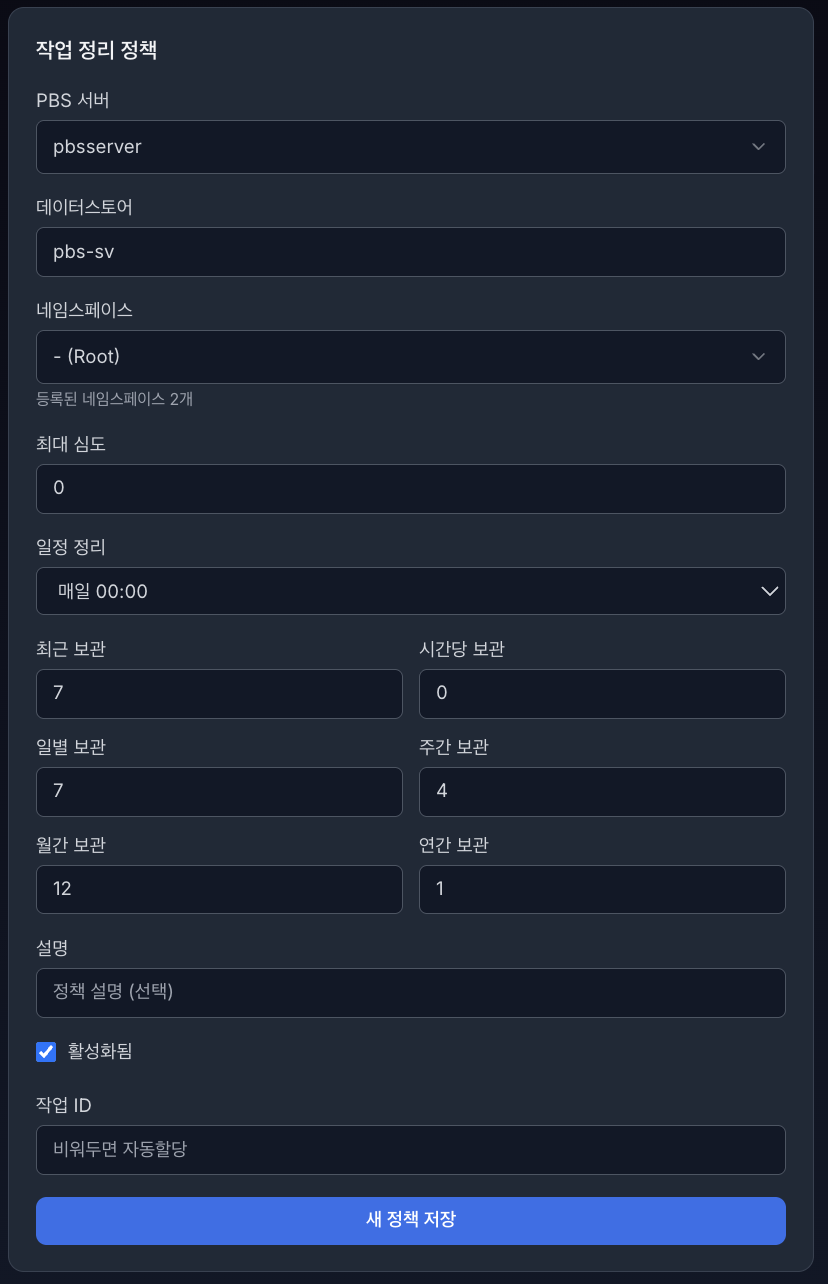Click the 일별 보관 field
Viewport: 828px width, 1284px height.
[x=219, y=791]
